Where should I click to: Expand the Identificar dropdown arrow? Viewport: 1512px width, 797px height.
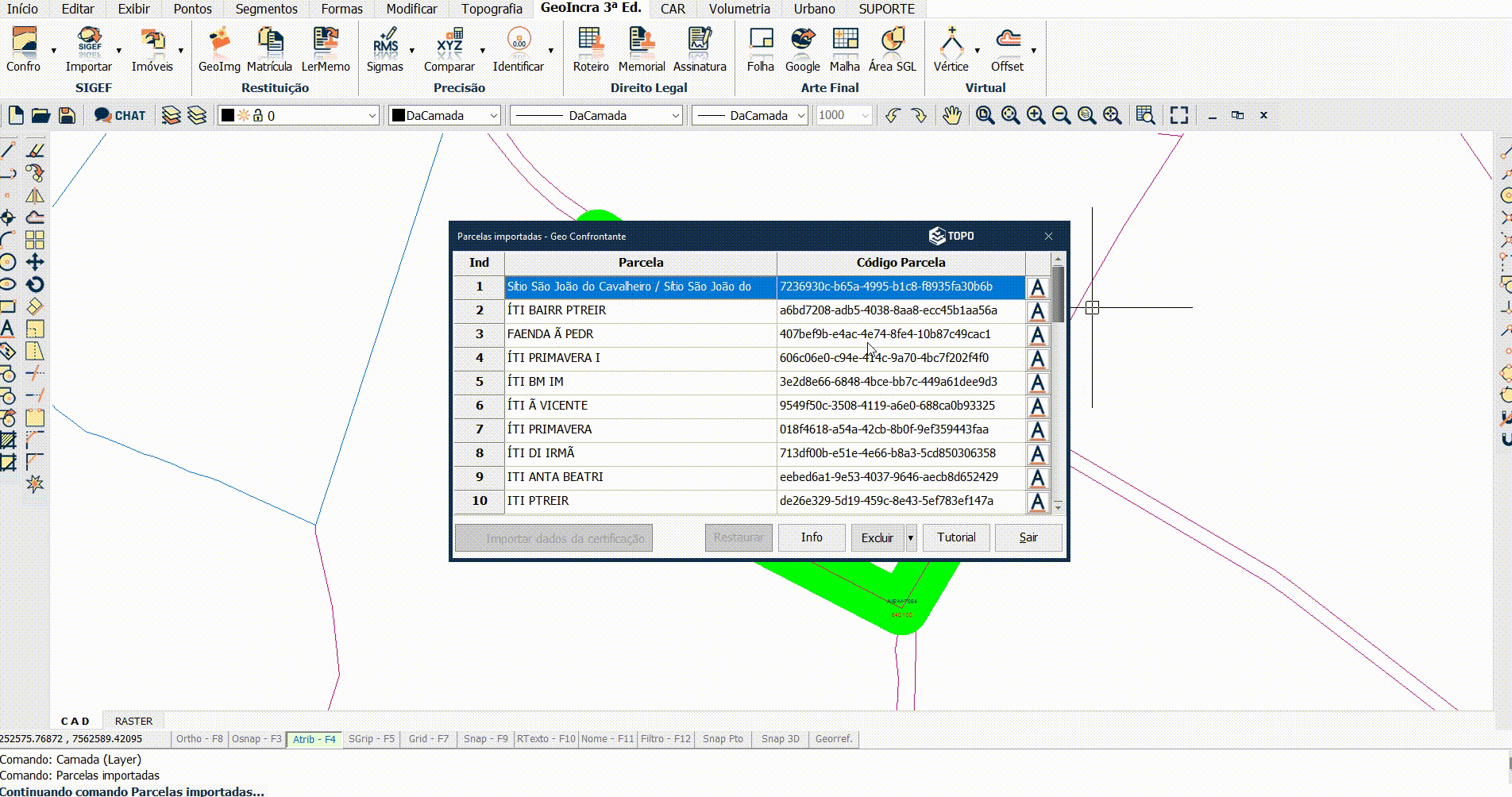tap(550, 50)
